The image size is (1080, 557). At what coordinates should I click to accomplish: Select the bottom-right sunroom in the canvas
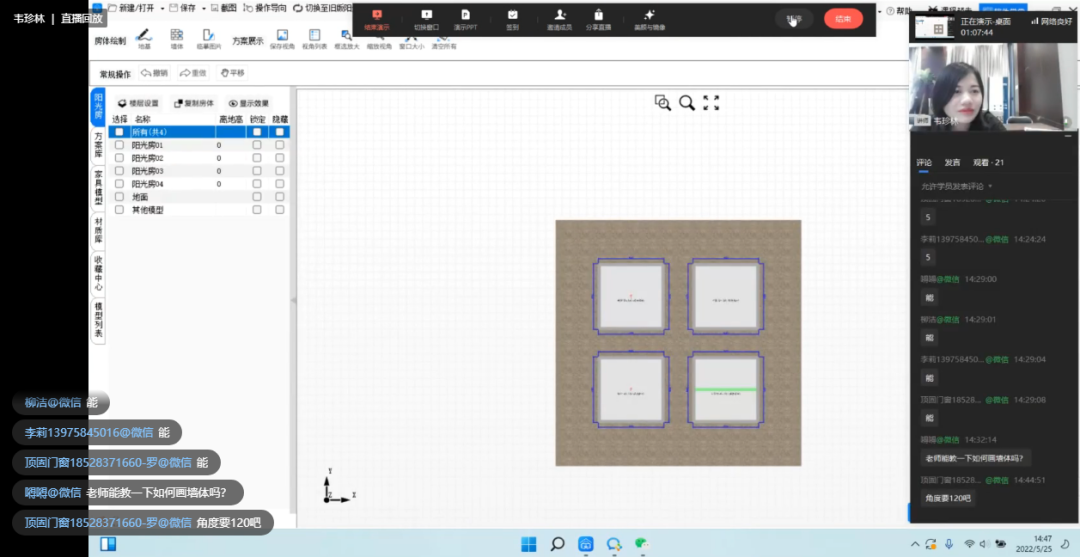(727, 390)
